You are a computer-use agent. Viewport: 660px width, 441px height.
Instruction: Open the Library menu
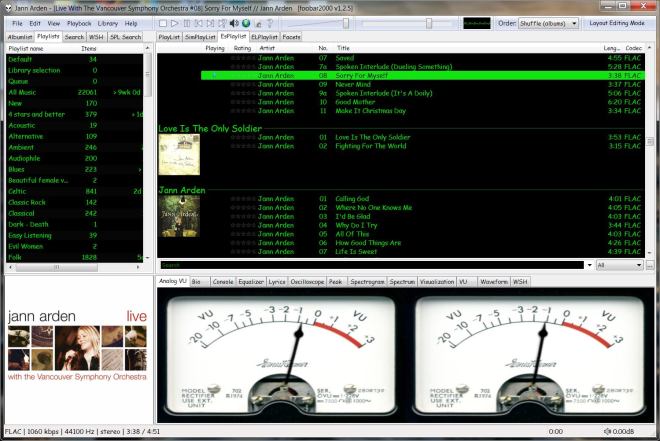pos(108,22)
